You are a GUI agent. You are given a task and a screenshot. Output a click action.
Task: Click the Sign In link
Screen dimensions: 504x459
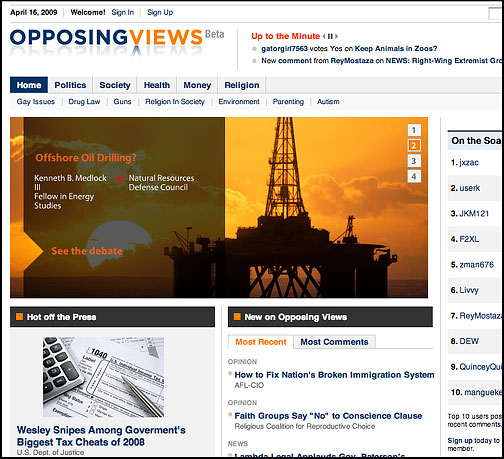123,12
